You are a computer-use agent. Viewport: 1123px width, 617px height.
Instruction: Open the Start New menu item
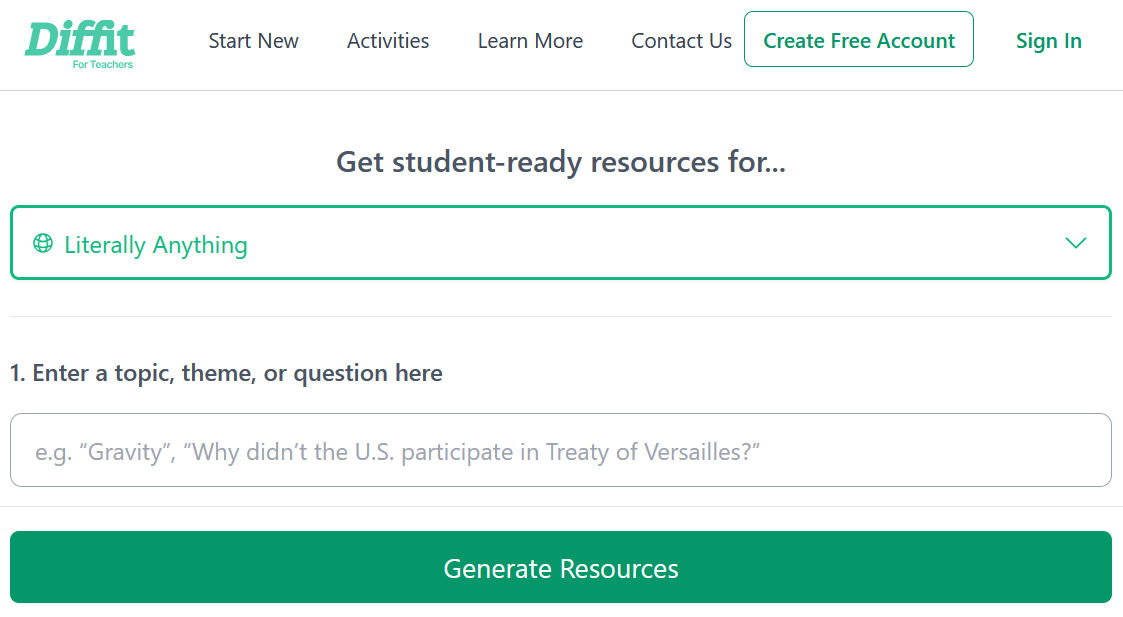[253, 41]
